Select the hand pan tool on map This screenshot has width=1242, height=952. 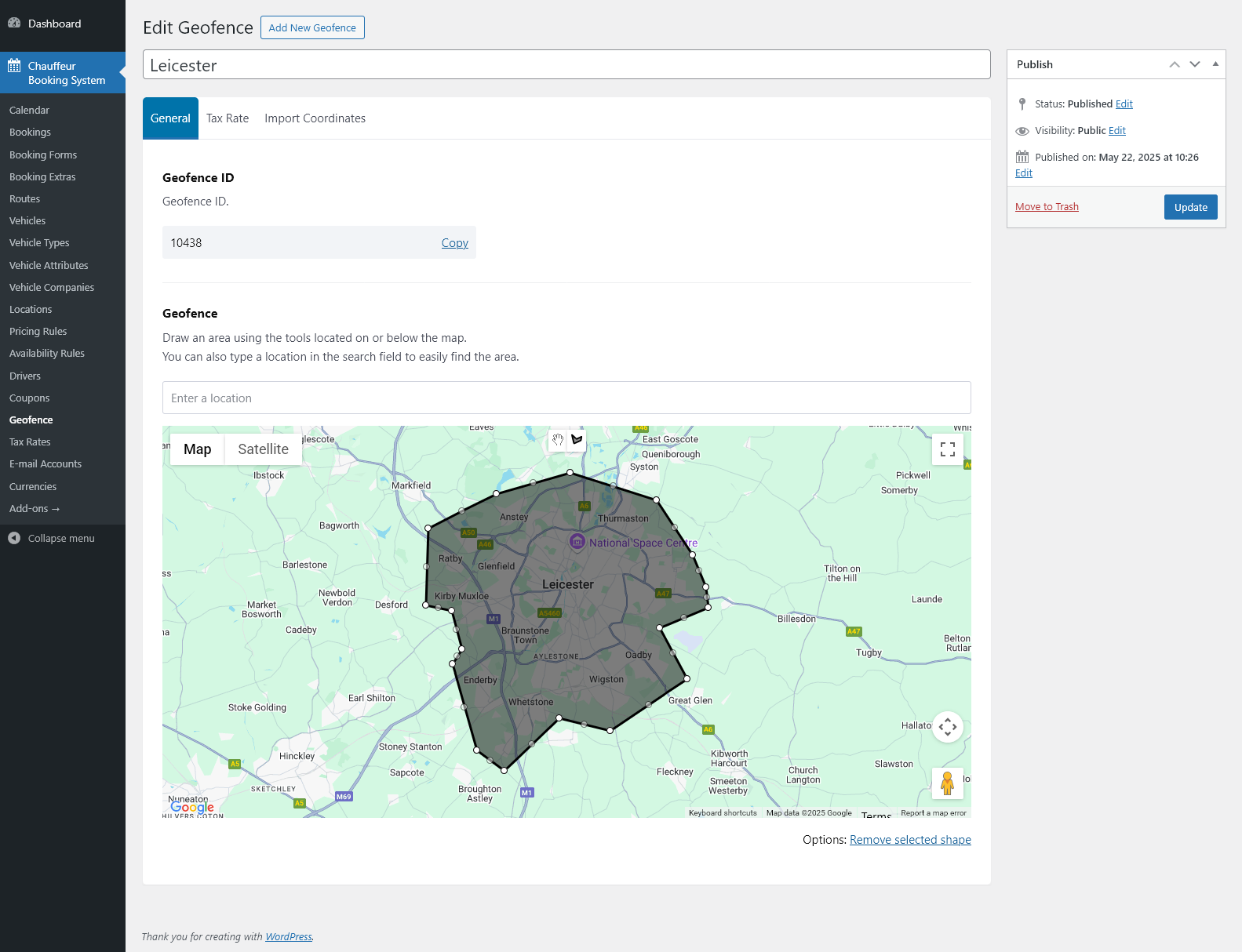(x=558, y=440)
